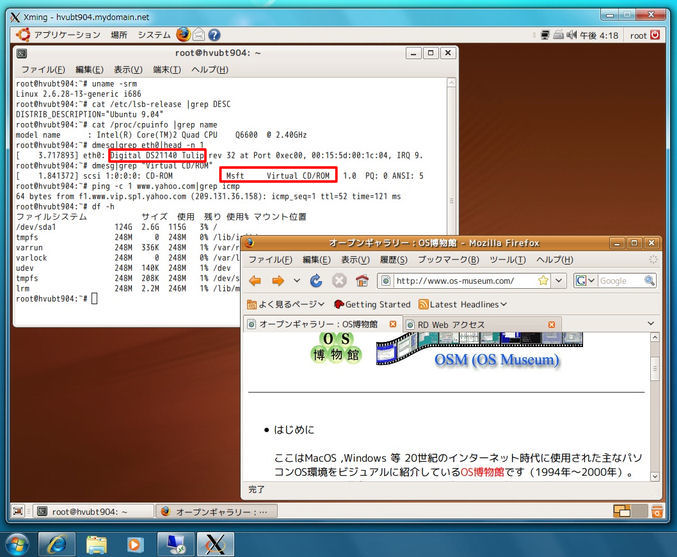The image size is (677, 557).
Task: Open the back/forward history dropdown arrow
Action: tap(297, 281)
